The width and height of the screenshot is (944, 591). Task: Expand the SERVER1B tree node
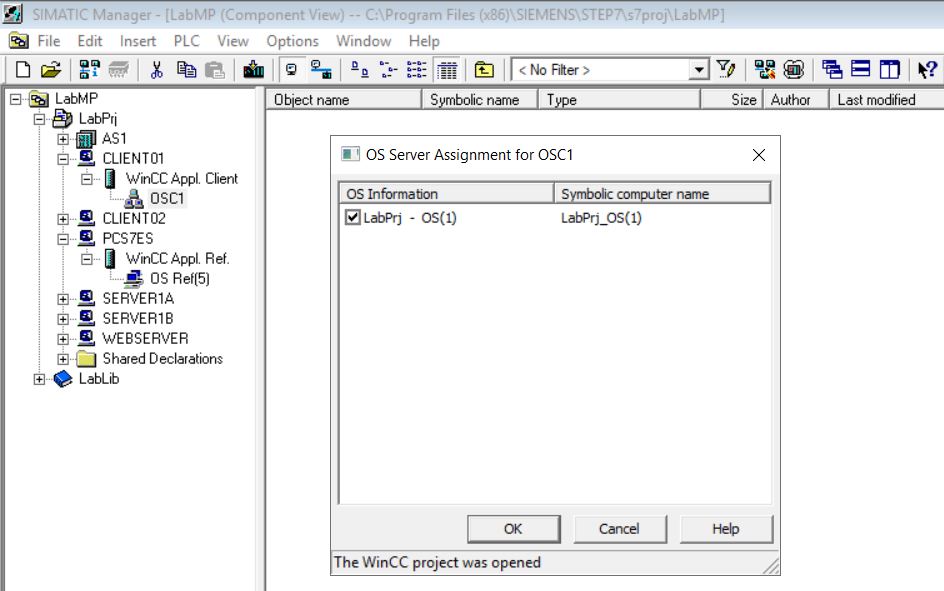[63, 319]
